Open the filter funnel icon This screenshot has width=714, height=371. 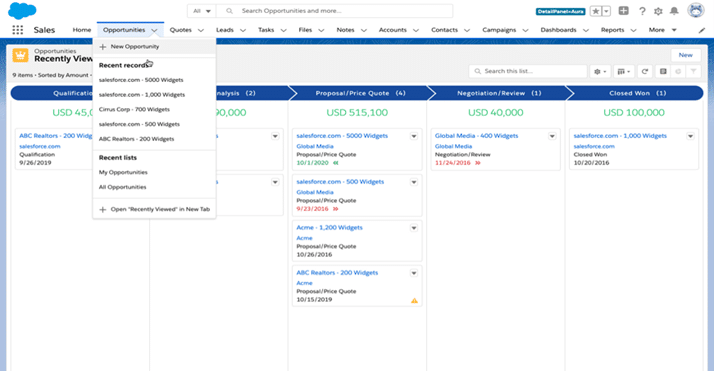click(693, 71)
